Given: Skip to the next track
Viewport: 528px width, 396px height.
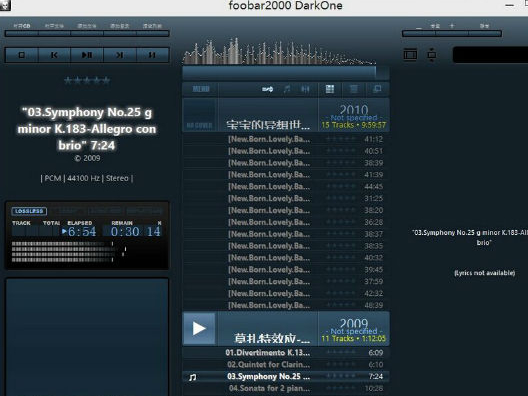Looking at the screenshot, I should (120, 55).
